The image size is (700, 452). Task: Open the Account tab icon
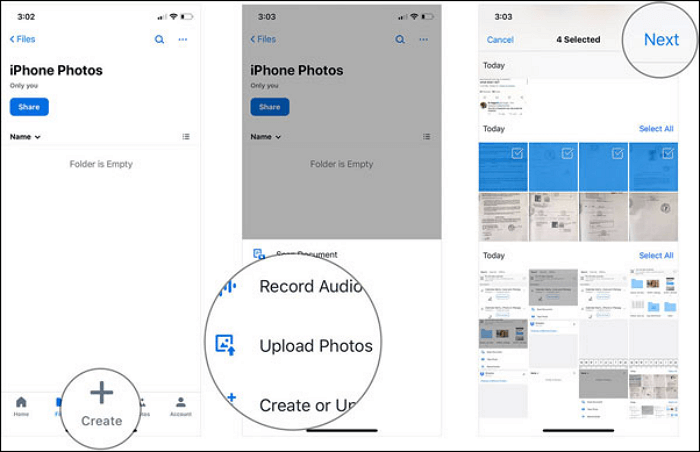click(180, 402)
